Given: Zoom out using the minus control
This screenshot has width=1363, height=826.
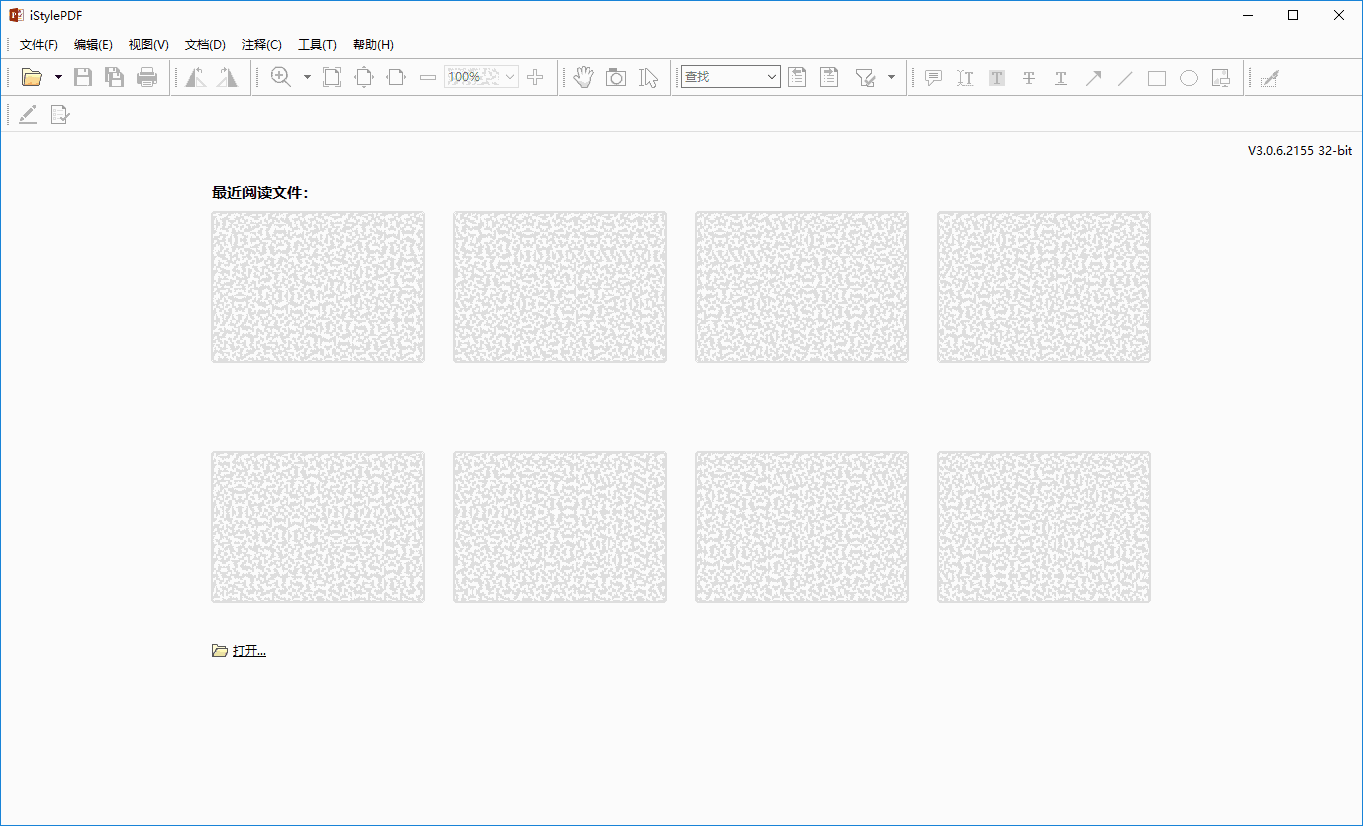Looking at the screenshot, I should tap(427, 76).
